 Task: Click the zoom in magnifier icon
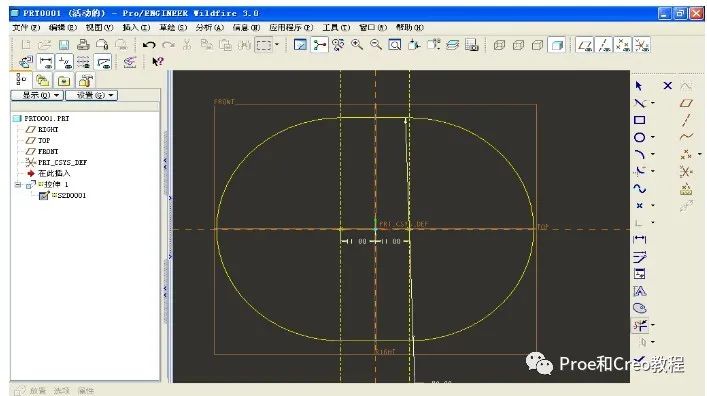tap(357, 45)
